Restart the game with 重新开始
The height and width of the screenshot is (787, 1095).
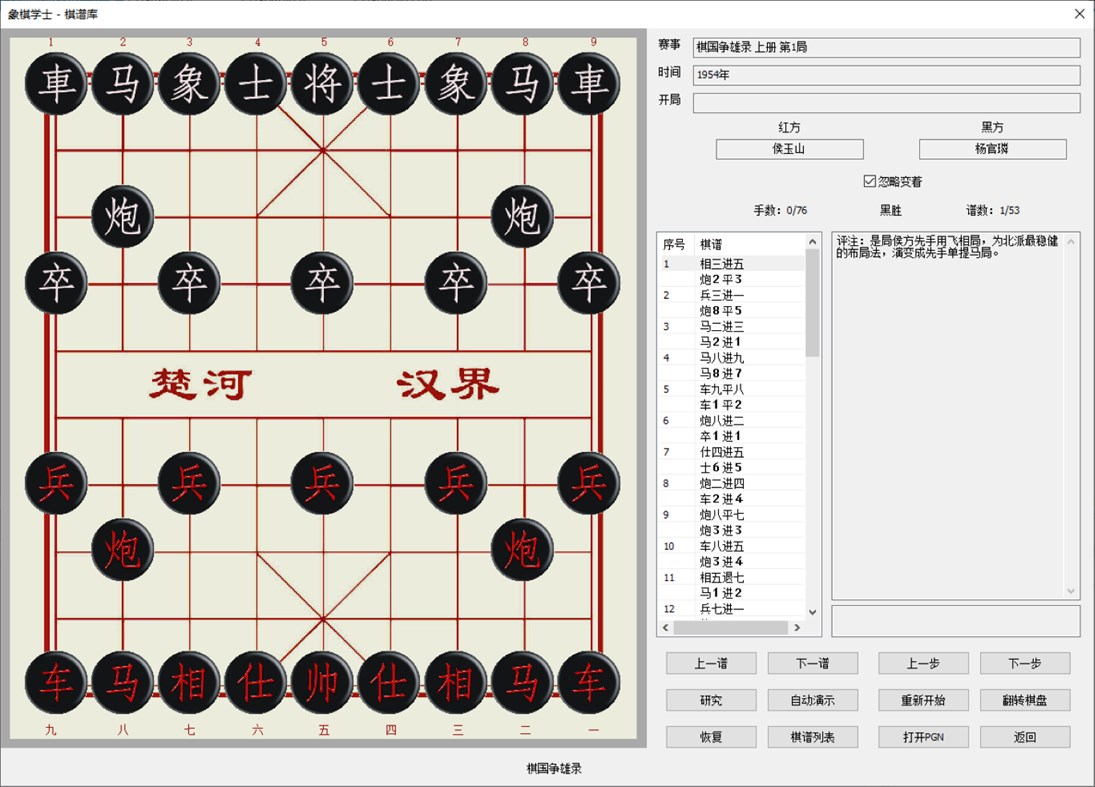[922, 700]
